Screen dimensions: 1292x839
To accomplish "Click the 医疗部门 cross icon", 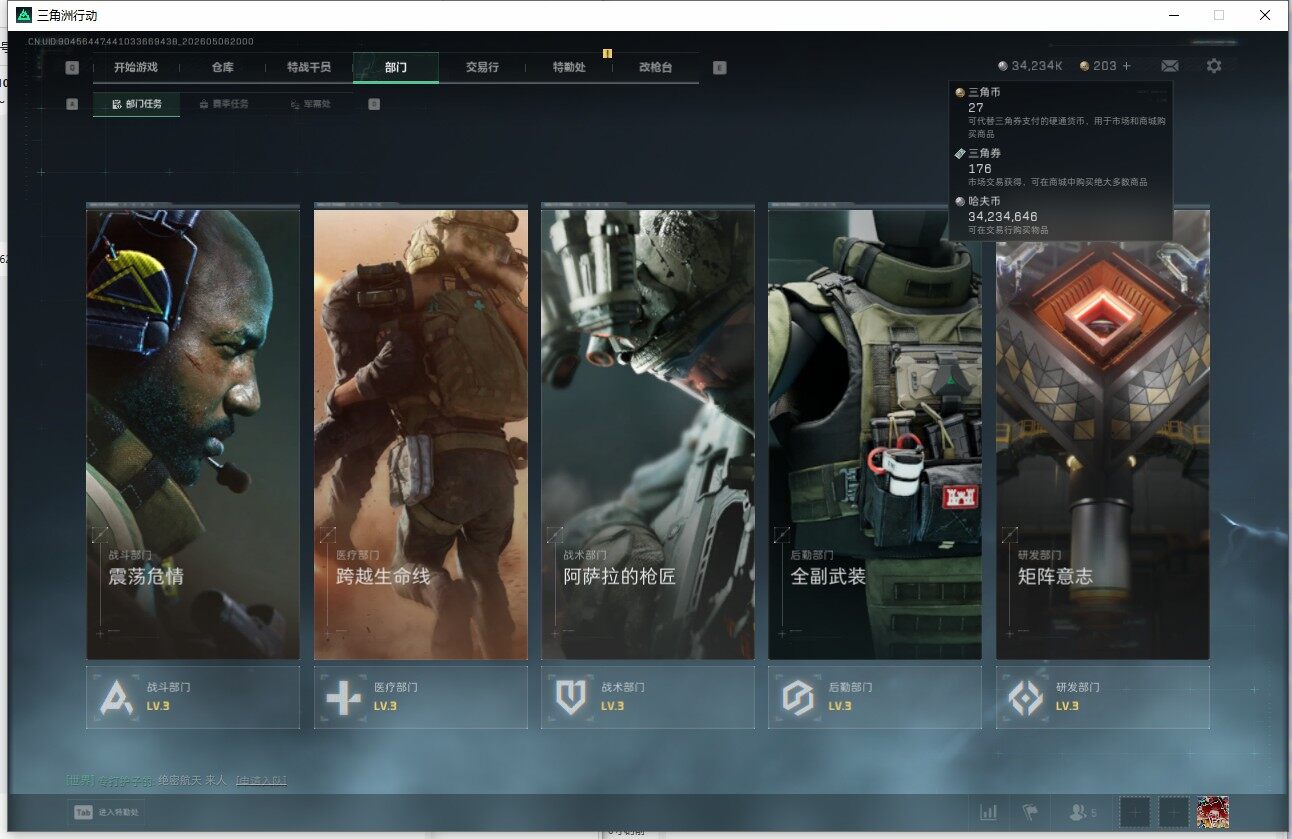I will [344, 697].
